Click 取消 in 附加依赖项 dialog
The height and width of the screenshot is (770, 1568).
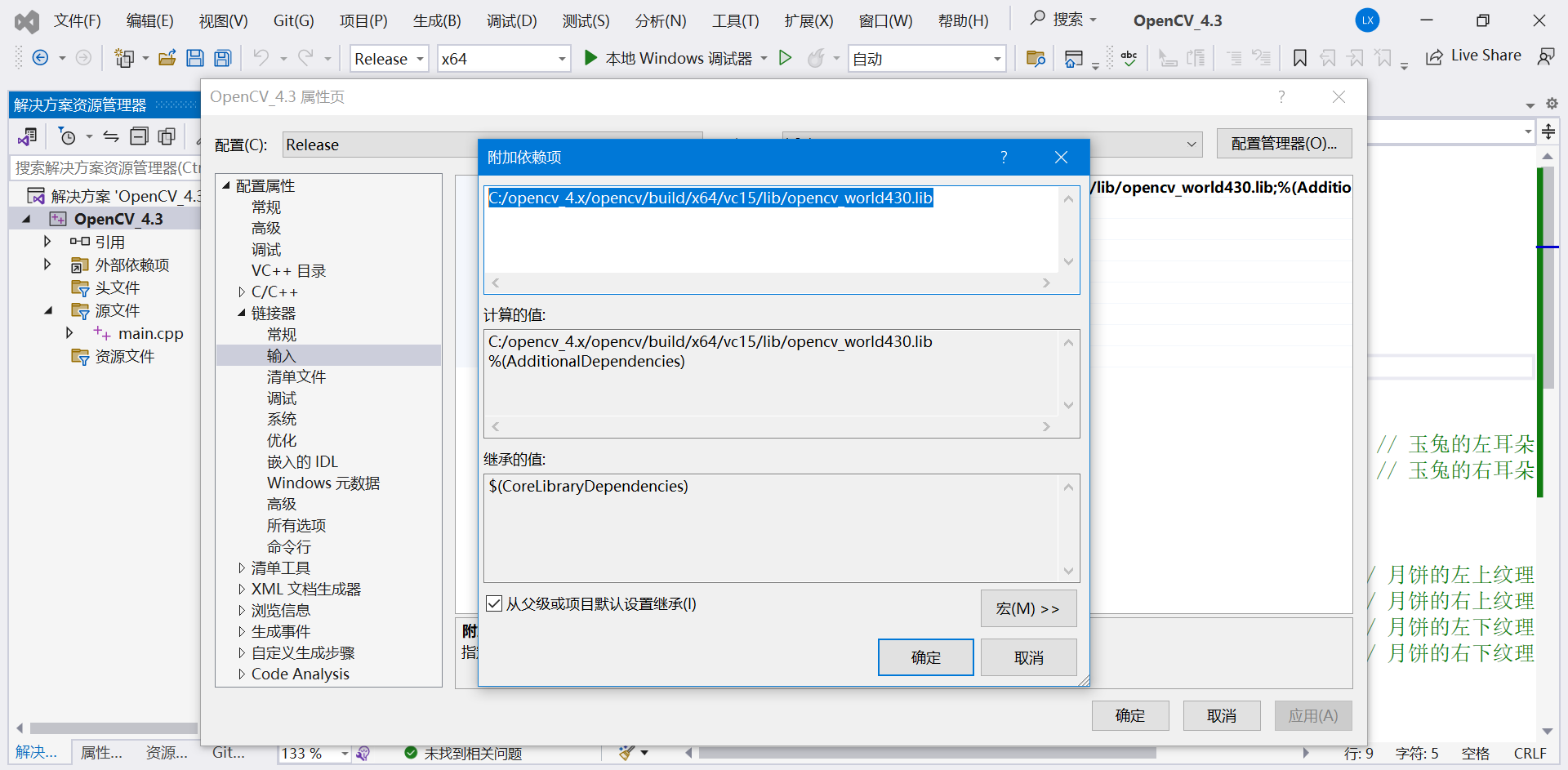(x=1028, y=657)
